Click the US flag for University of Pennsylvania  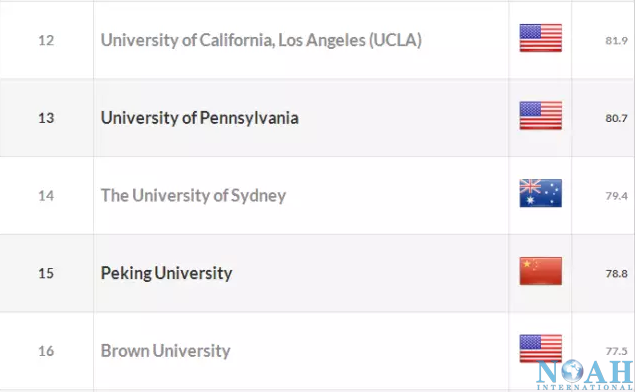(541, 115)
